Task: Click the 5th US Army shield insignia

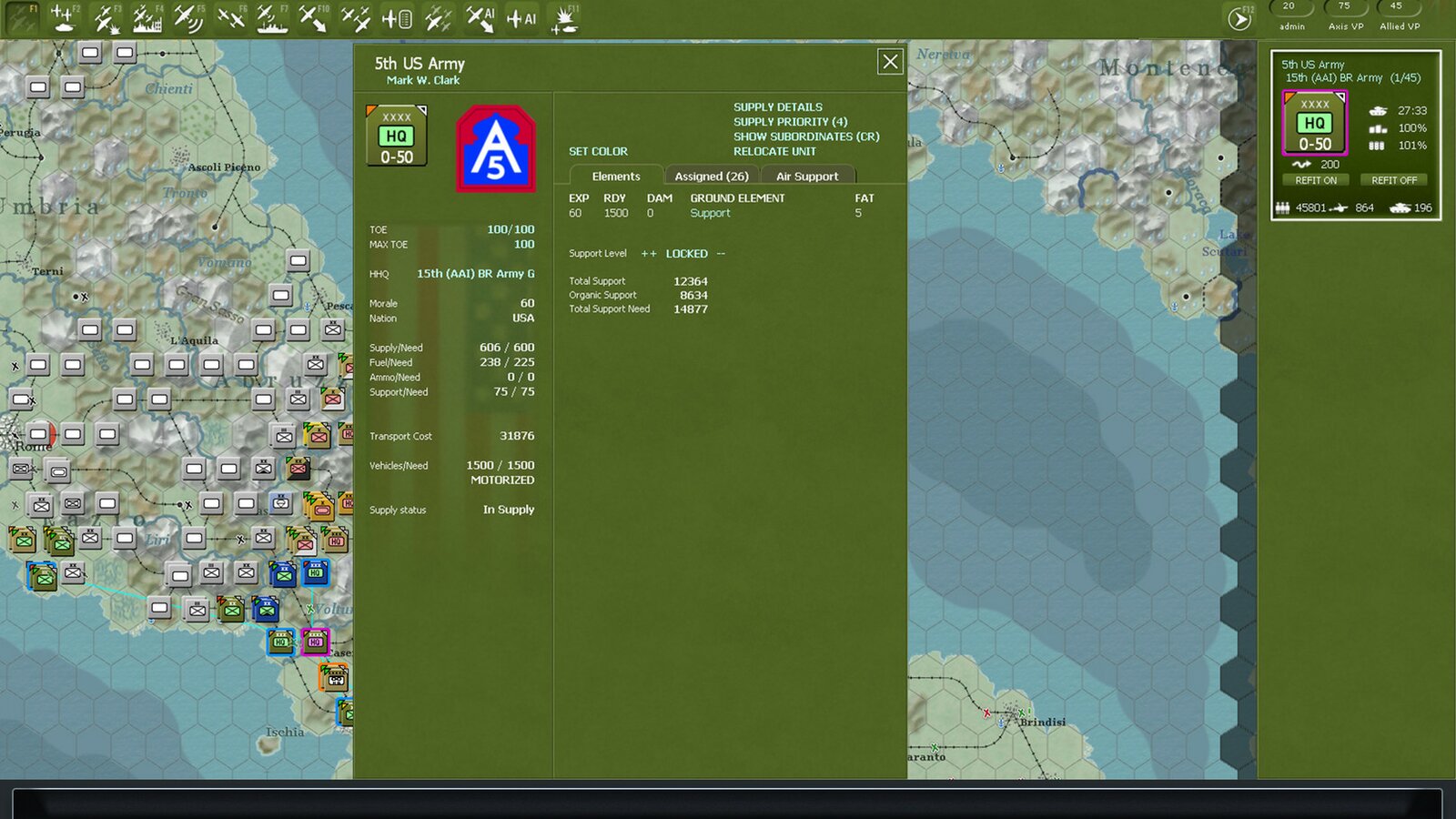Action: click(495, 148)
